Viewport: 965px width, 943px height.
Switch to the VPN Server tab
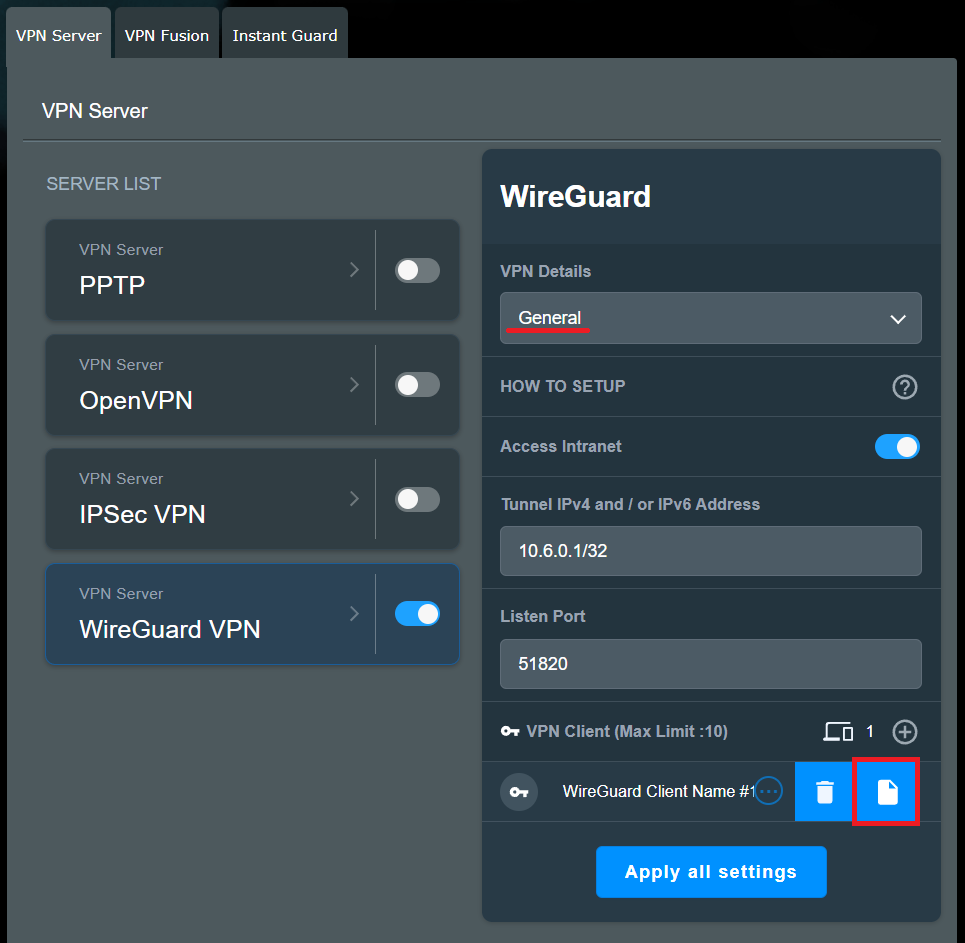58,35
